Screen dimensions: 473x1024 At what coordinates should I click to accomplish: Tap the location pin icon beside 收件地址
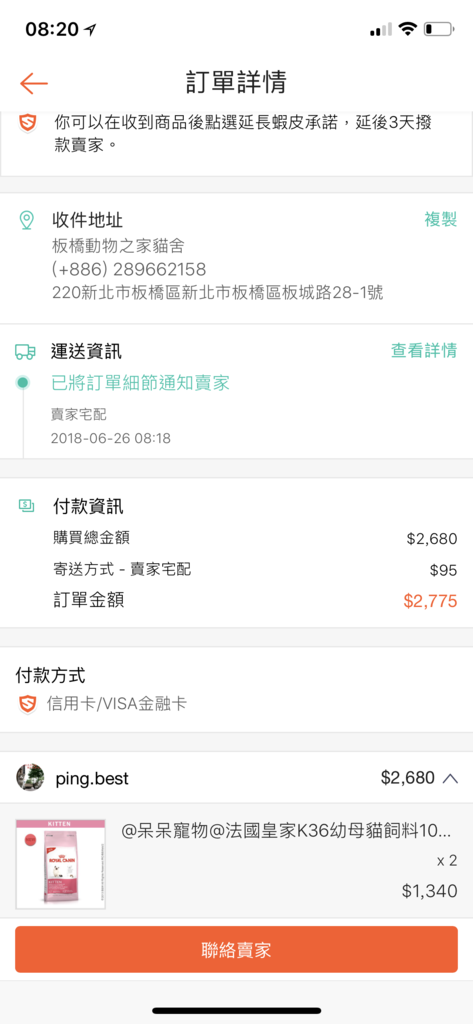pyautogui.click(x=26, y=221)
